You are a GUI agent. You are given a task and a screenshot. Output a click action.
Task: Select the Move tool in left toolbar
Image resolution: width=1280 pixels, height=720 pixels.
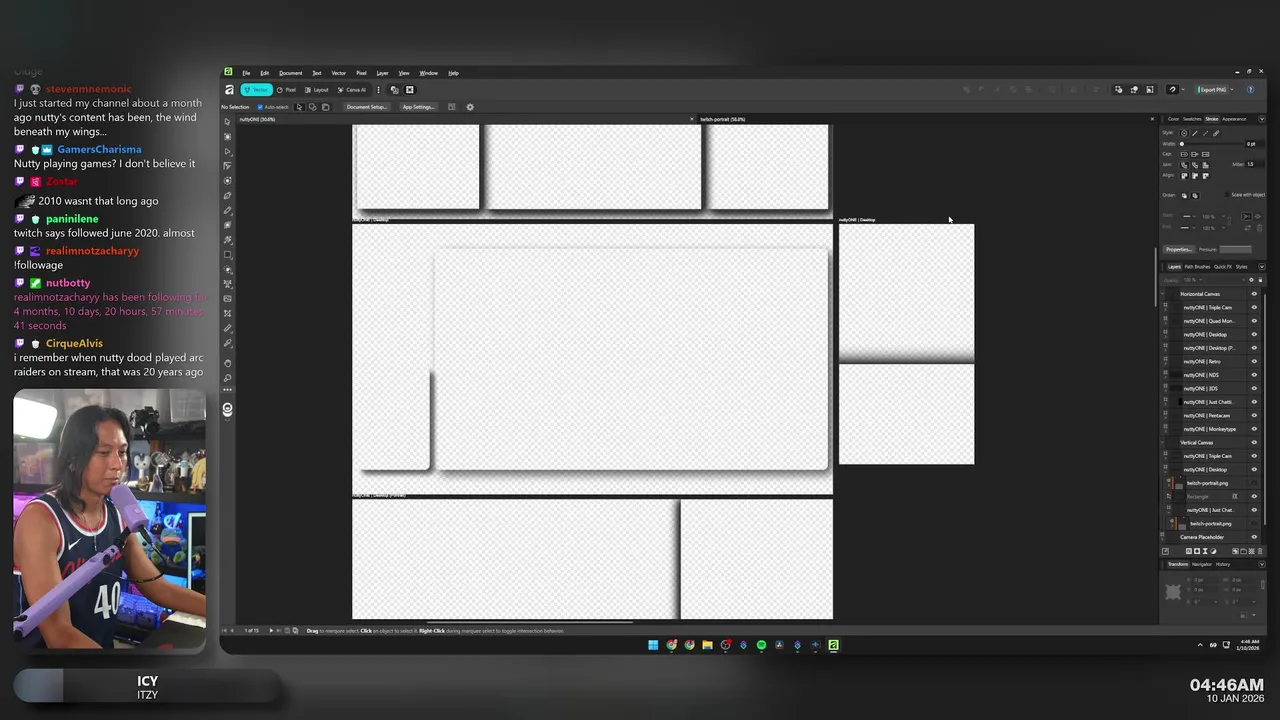pyautogui.click(x=228, y=122)
